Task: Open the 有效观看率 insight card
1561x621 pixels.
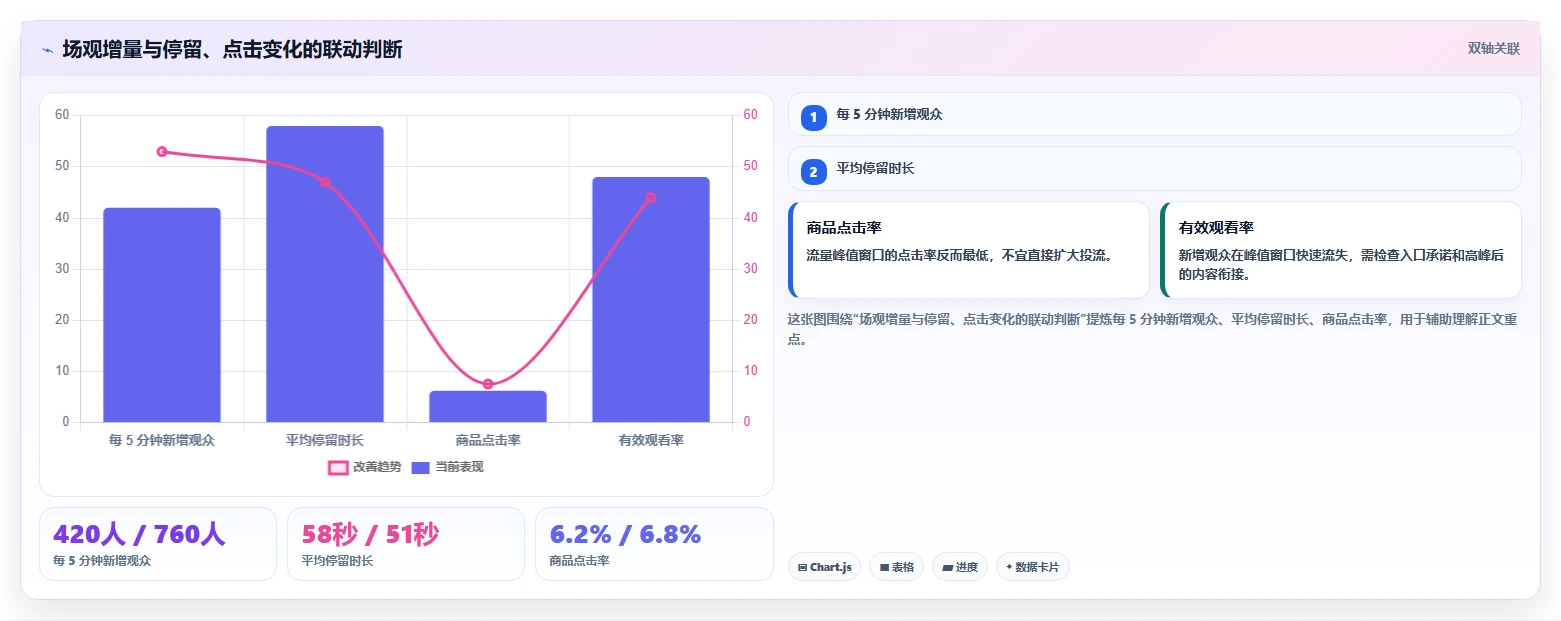Action: [x=1340, y=250]
